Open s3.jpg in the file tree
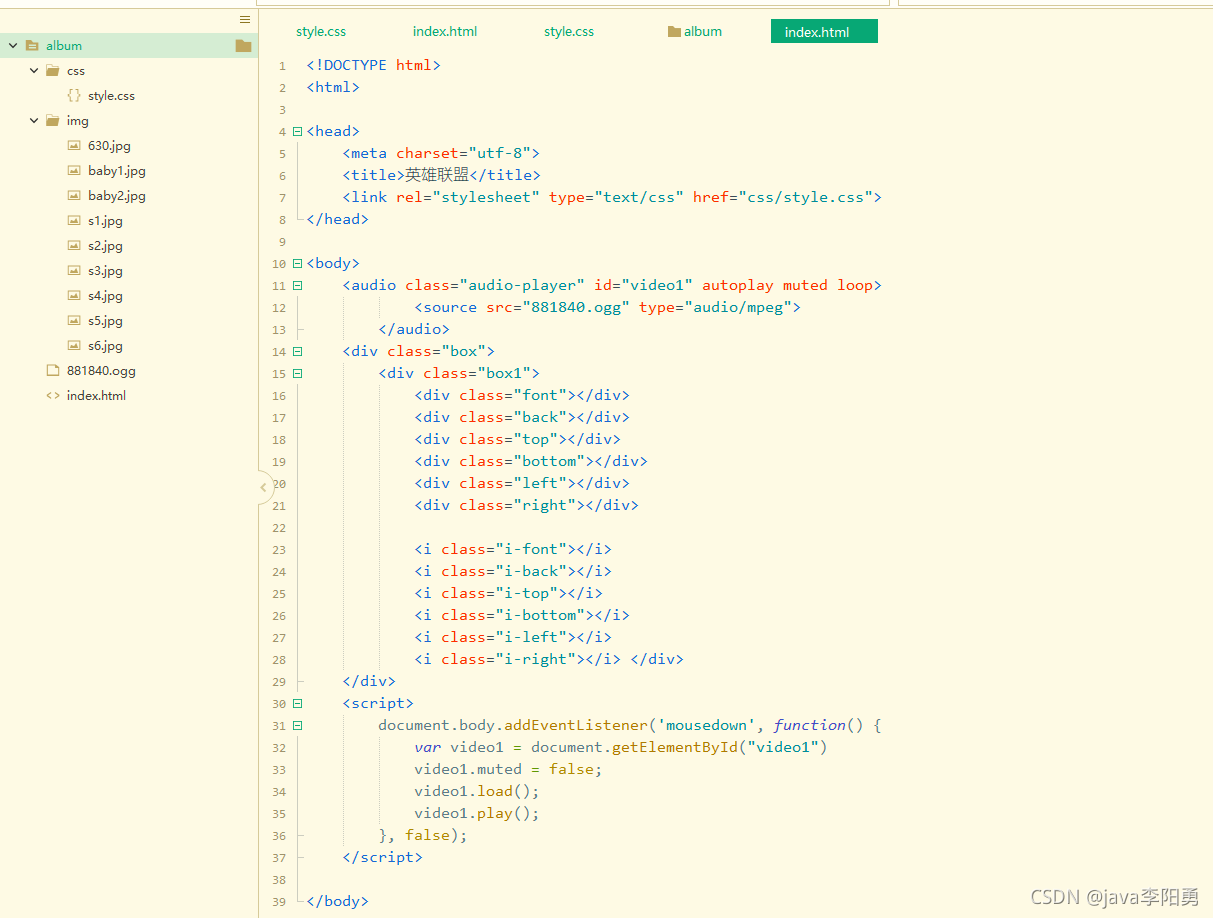This screenshot has height=918, width=1213. point(105,270)
